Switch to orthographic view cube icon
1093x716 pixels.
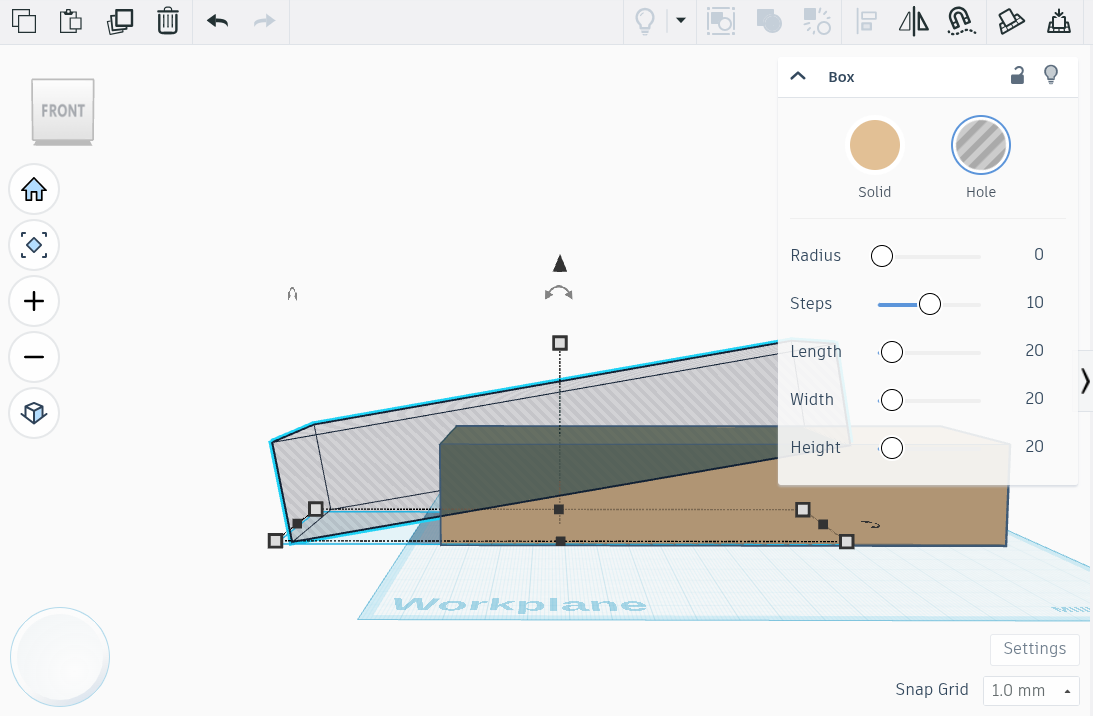pos(33,413)
